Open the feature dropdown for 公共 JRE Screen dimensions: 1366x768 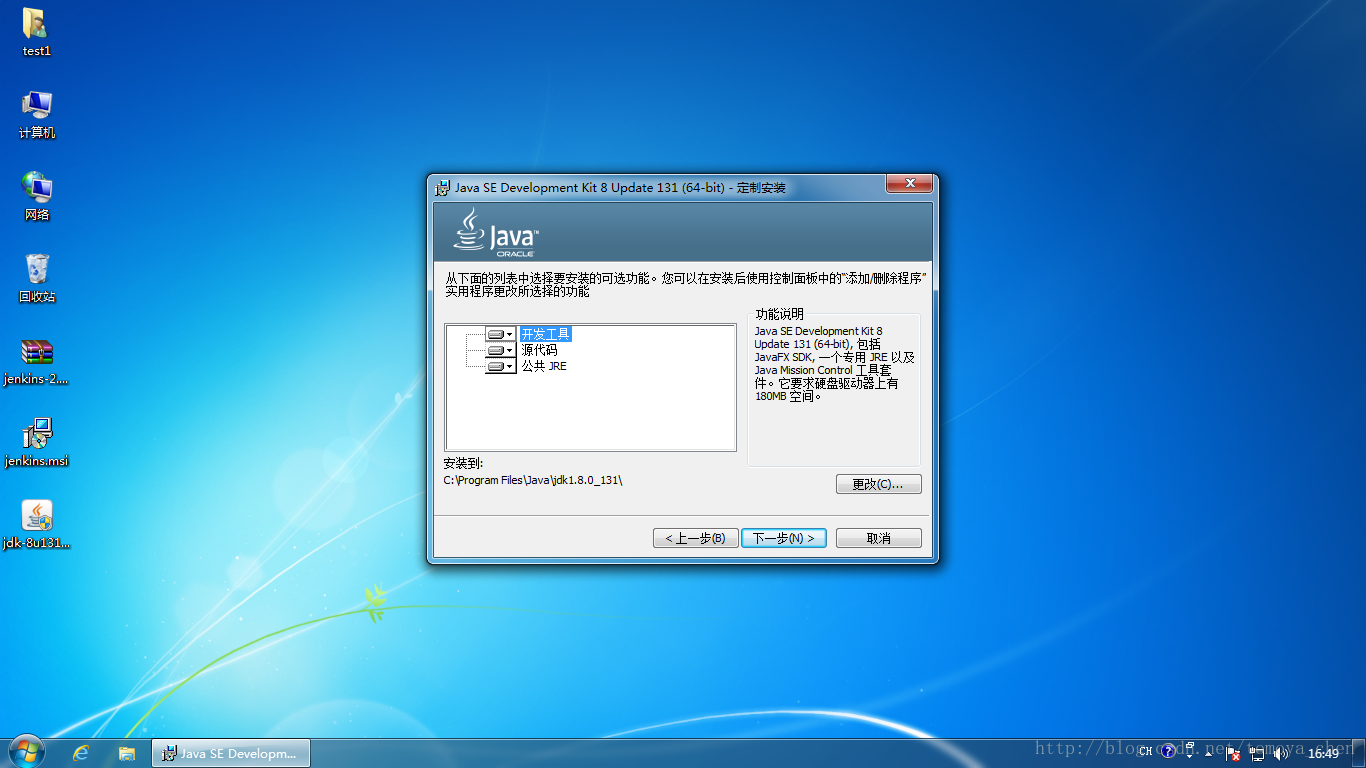[x=501, y=366]
